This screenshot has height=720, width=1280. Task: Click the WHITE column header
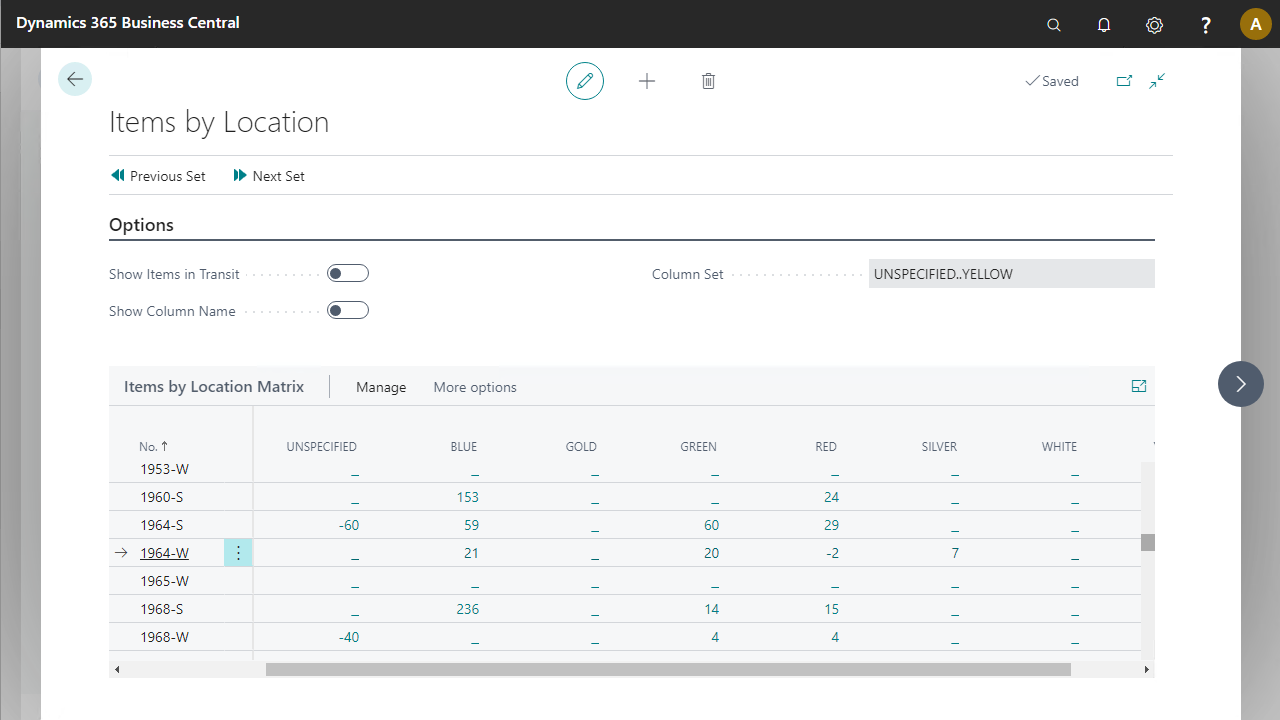pyautogui.click(x=1059, y=447)
